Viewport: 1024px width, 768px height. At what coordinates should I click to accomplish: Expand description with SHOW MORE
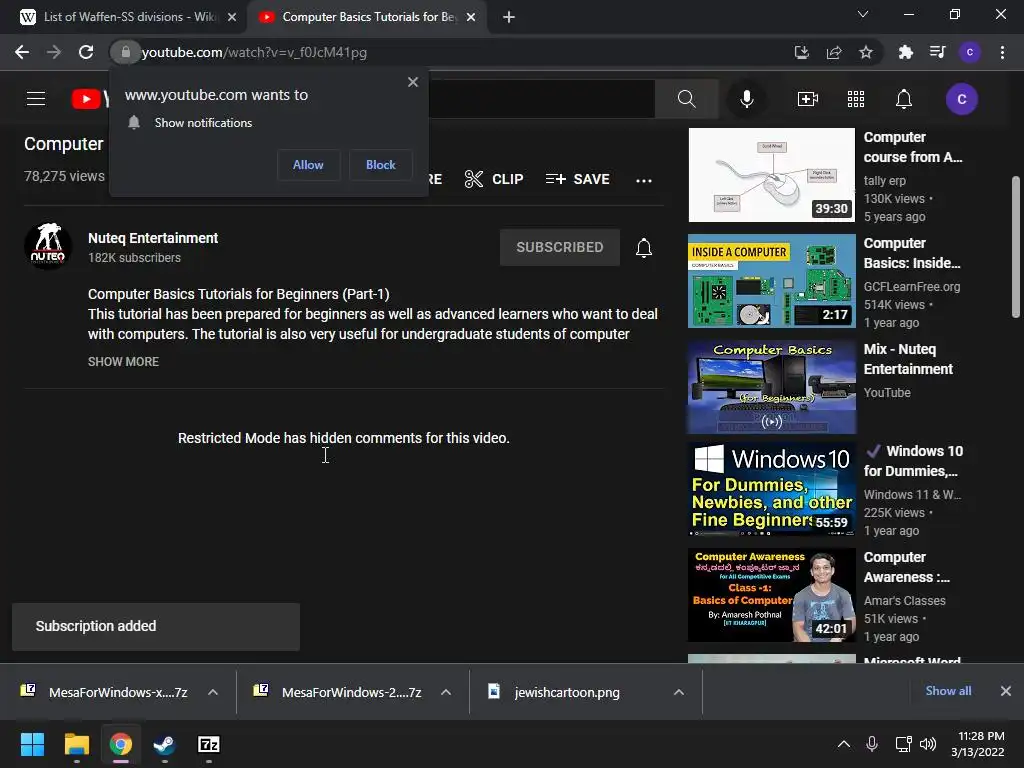(123, 361)
